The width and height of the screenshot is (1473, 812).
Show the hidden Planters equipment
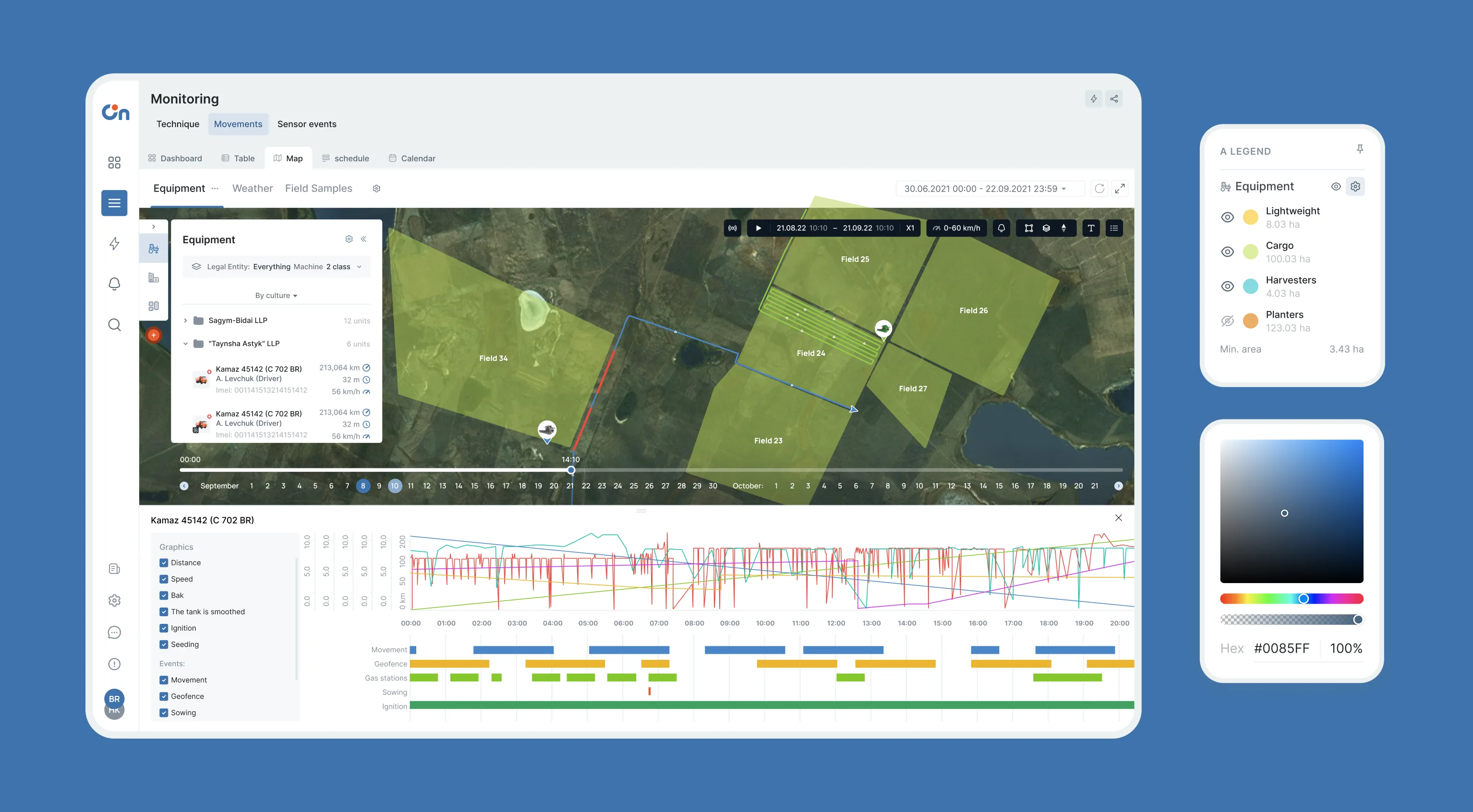coord(1227,321)
